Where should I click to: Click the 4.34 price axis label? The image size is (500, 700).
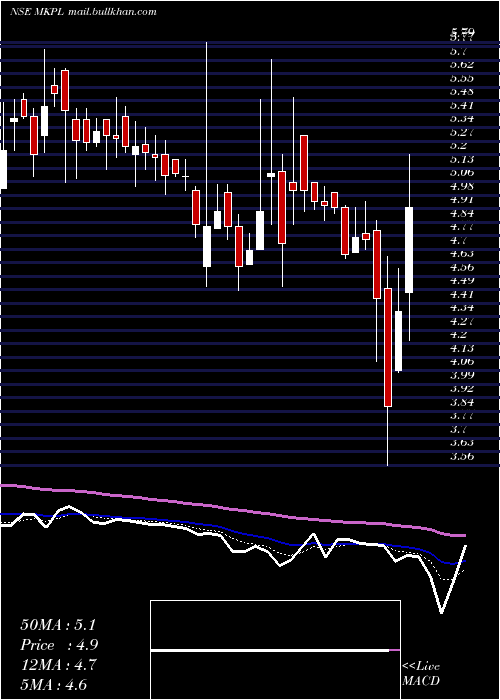pyautogui.click(x=462, y=308)
